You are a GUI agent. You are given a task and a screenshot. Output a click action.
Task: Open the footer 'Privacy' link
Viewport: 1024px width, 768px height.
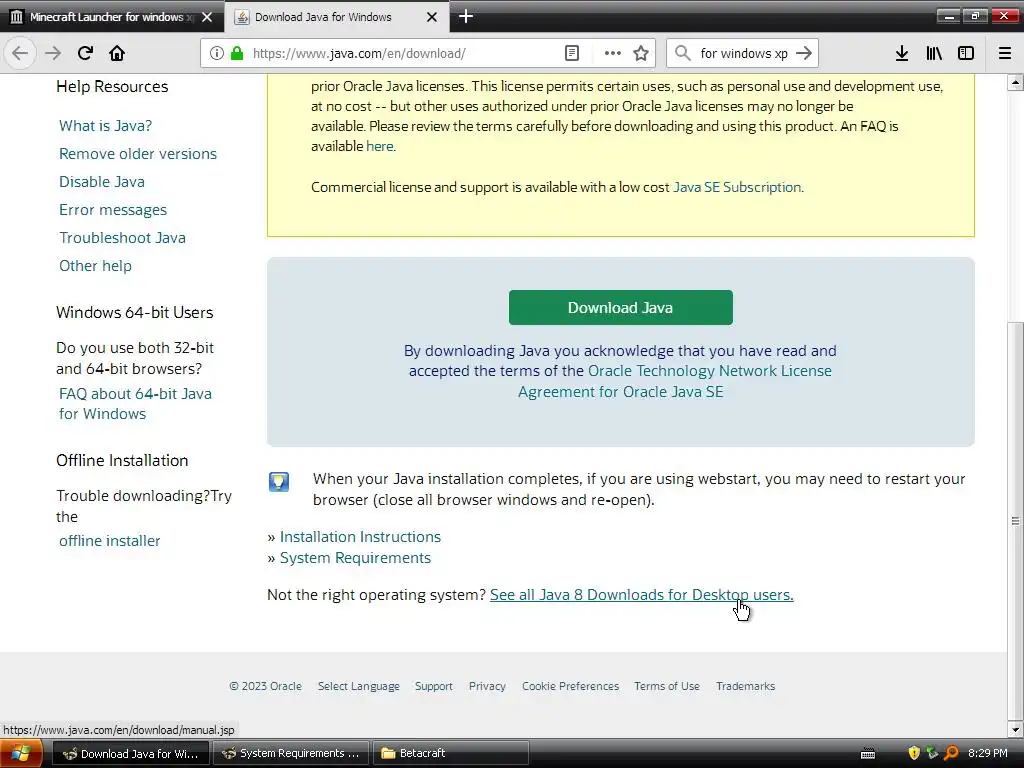point(487,686)
